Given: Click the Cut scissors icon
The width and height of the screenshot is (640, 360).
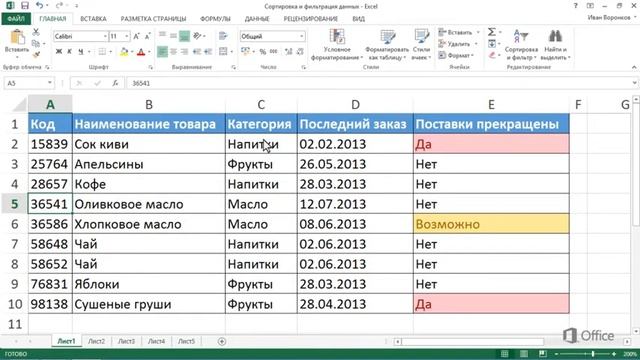Looking at the screenshot, I should (36, 32).
